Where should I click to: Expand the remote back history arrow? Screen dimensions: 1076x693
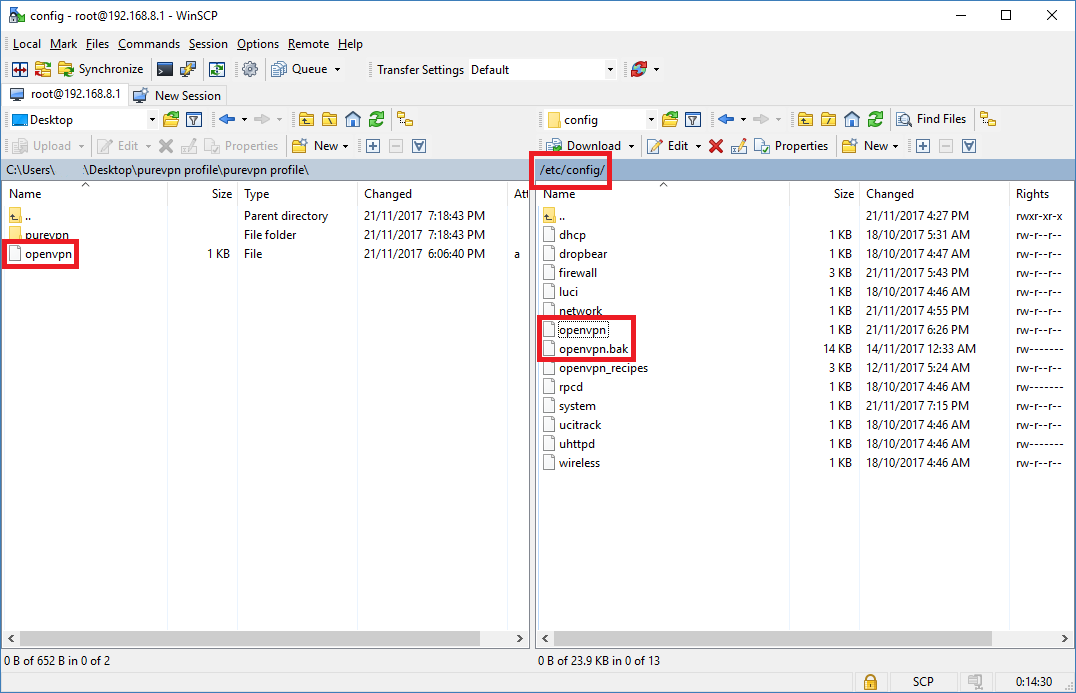743,120
